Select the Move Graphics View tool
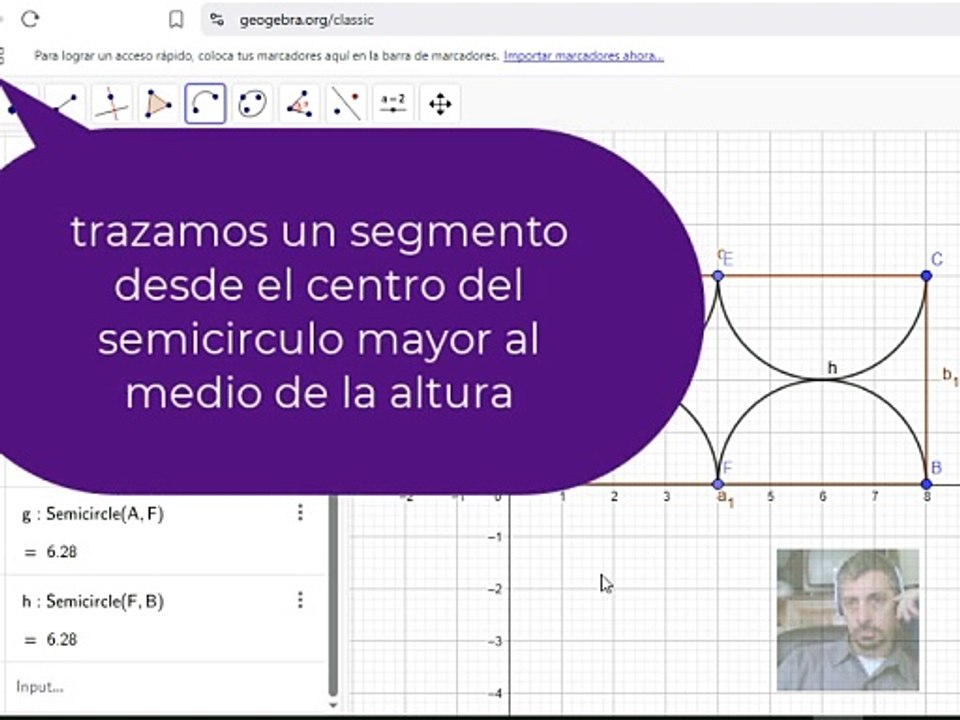The height and width of the screenshot is (720, 960). 440,103
